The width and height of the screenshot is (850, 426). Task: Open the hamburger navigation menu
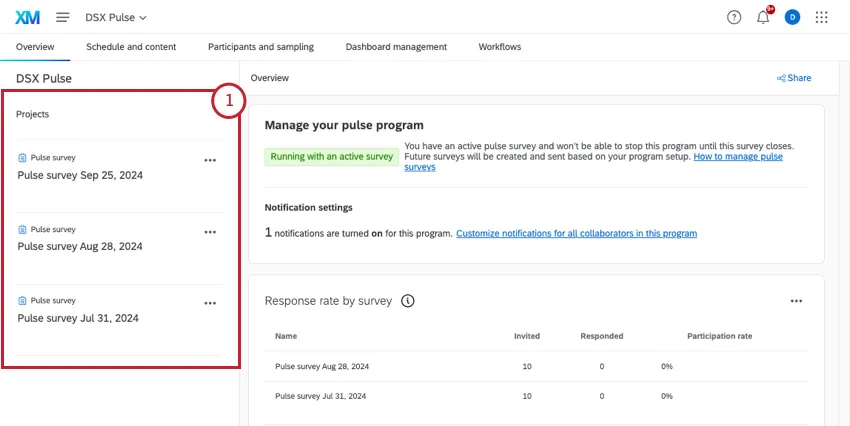coord(63,17)
